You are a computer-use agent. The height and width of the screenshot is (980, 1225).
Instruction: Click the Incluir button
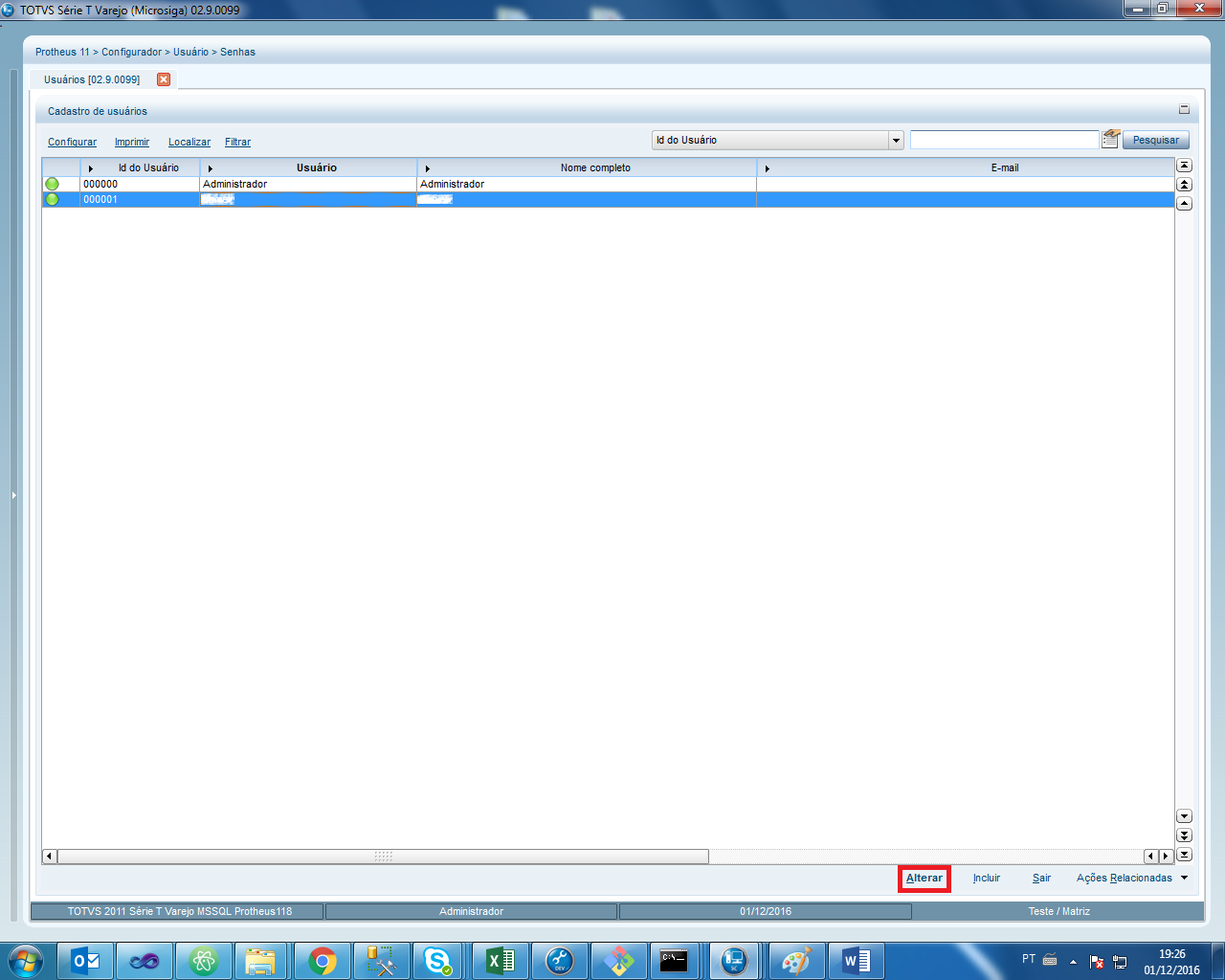(987, 878)
